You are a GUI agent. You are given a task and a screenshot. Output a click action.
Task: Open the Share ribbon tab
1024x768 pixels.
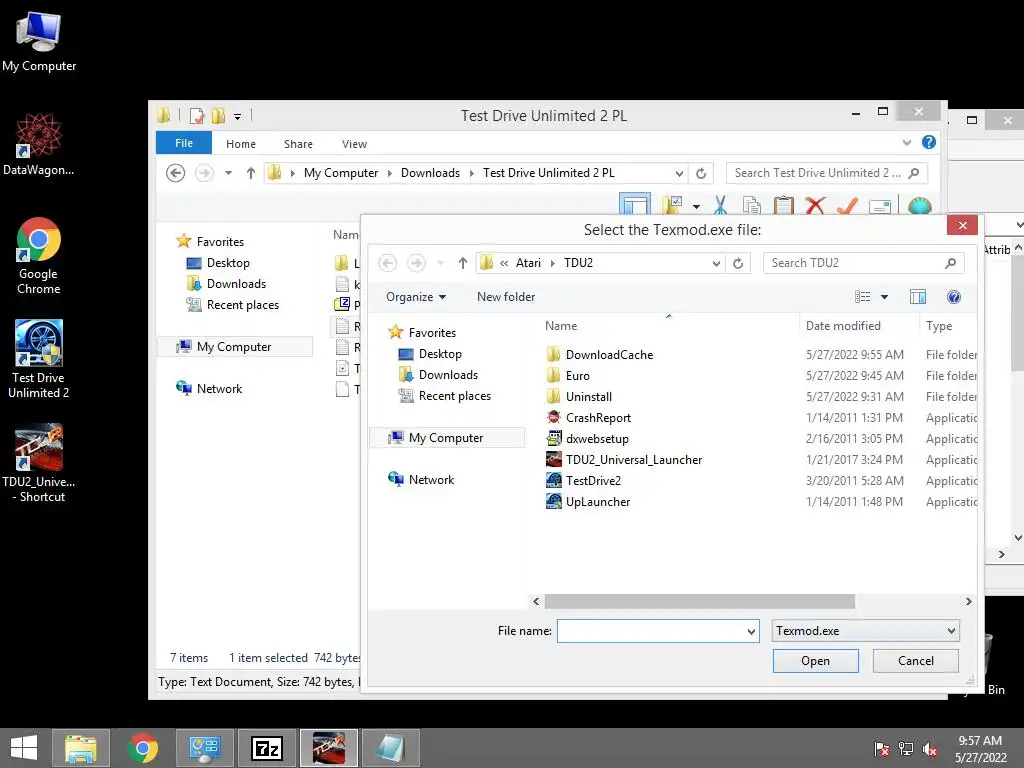[298, 144]
